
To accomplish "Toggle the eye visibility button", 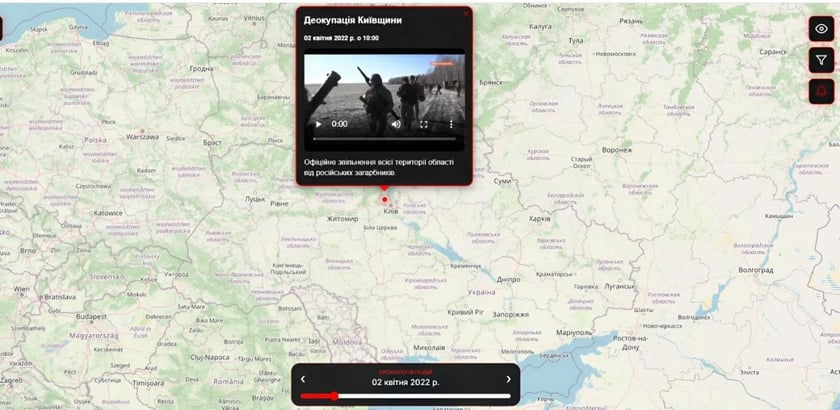I will point(821,29).
